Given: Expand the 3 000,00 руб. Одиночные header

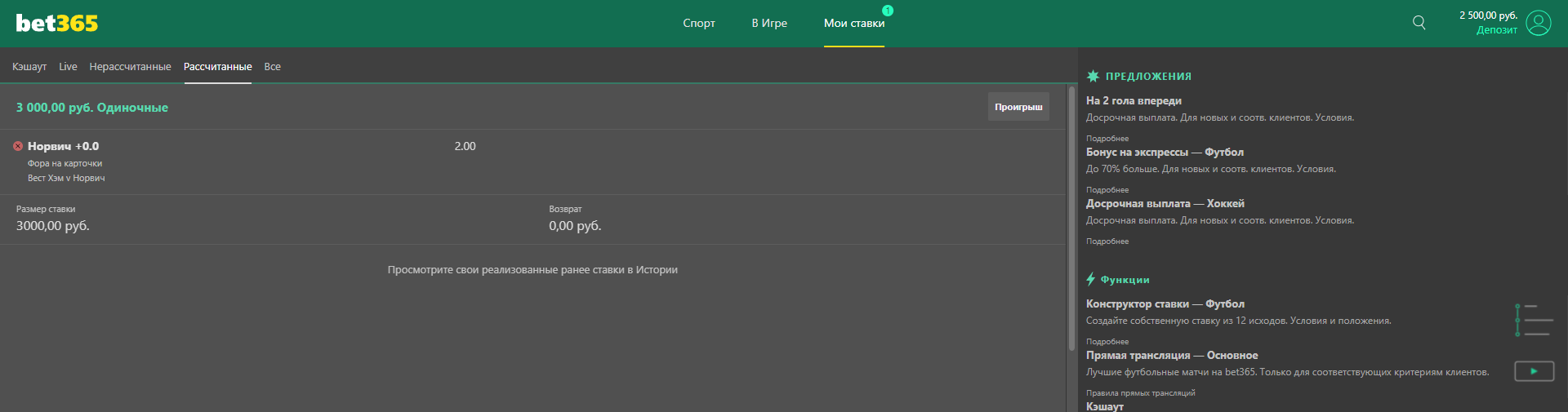Looking at the screenshot, I should point(92,108).
